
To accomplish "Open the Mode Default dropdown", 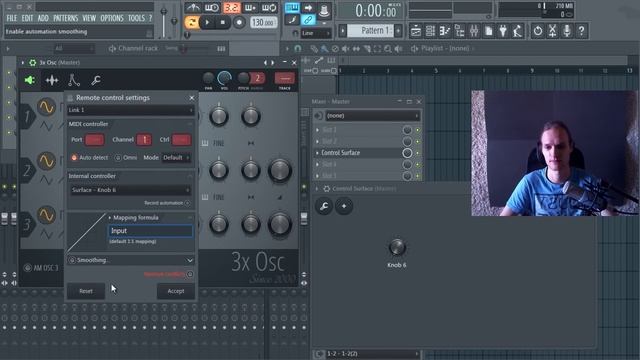I will 176,158.
